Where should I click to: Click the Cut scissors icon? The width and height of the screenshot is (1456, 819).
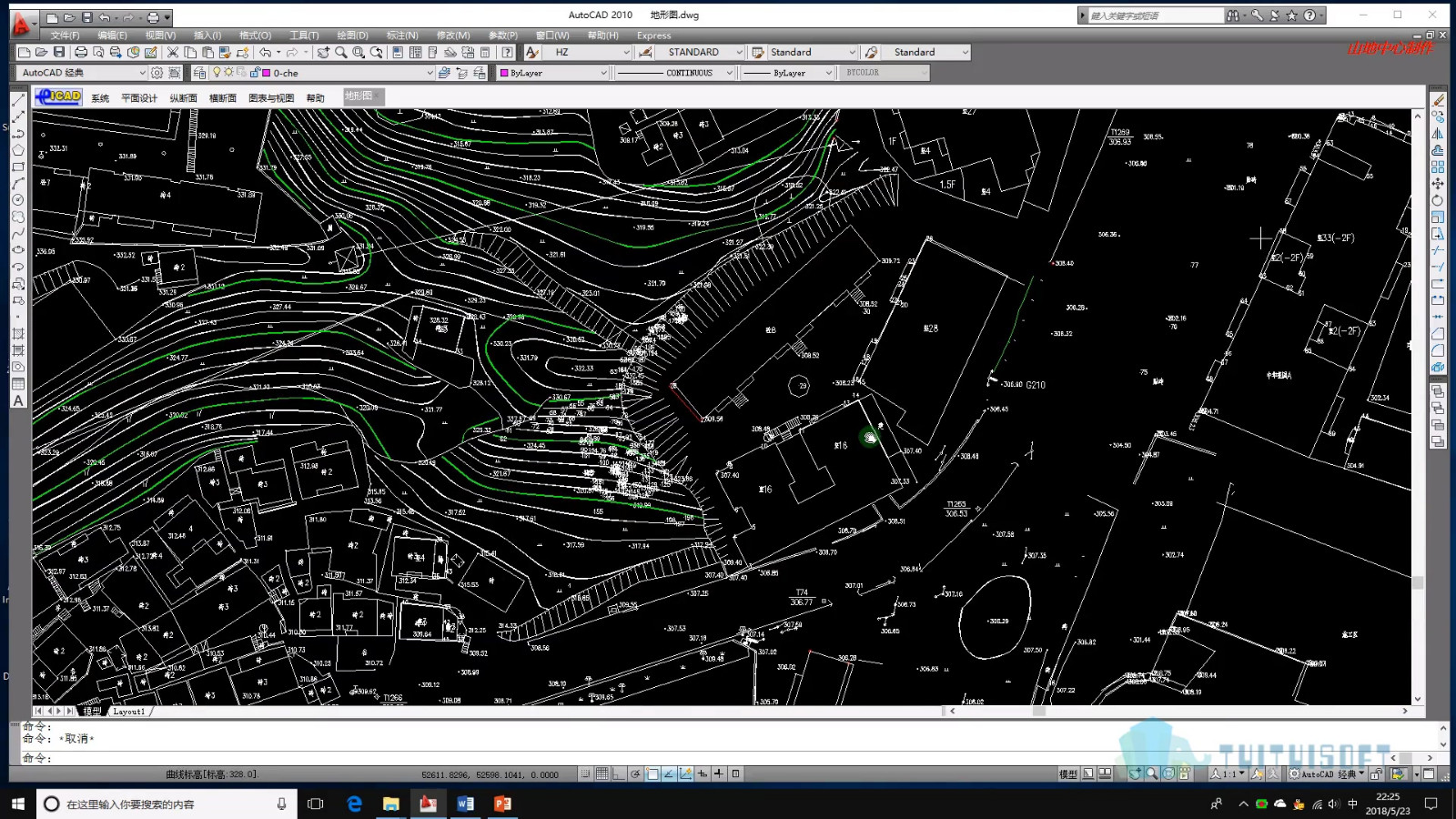pyautogui.click(x=172, y=53)
